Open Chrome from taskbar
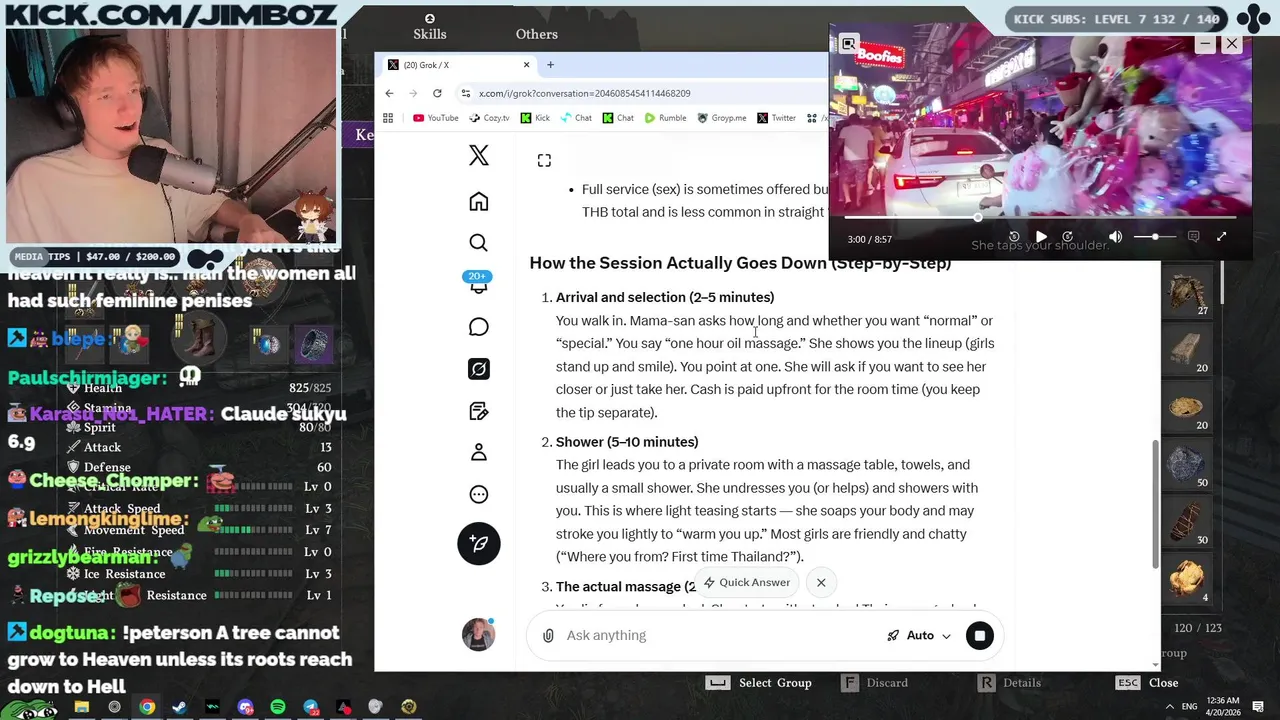The width and height of the screenshot is (1280, 720). point(147,707)
